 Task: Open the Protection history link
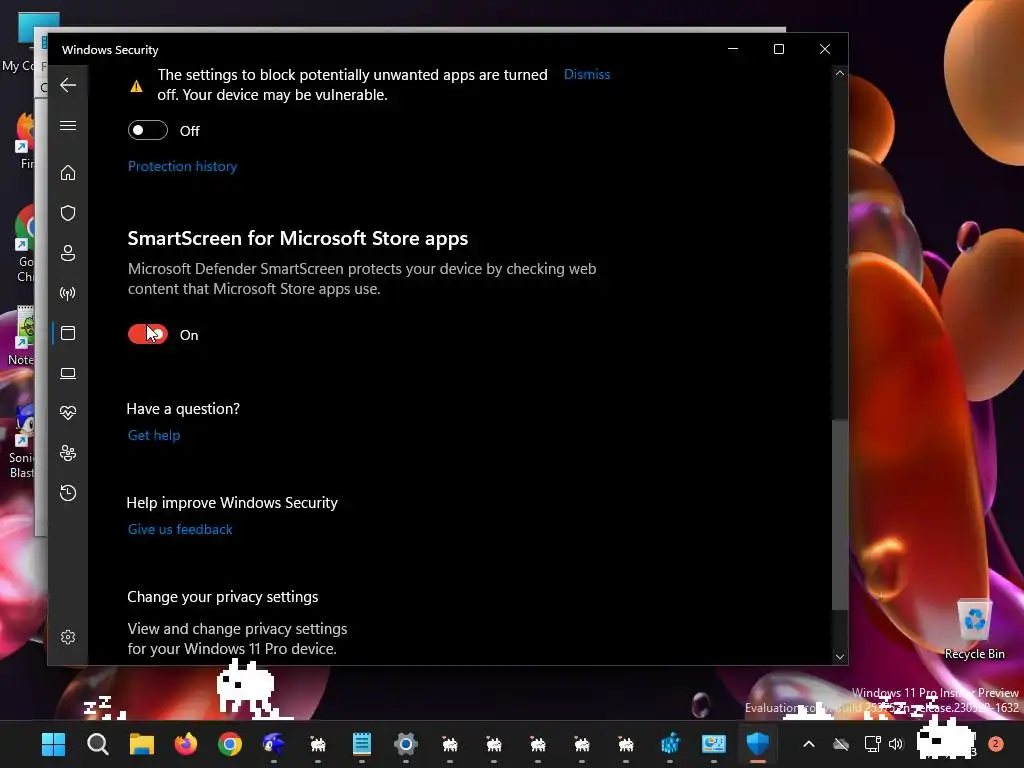[x=182, y=167]
